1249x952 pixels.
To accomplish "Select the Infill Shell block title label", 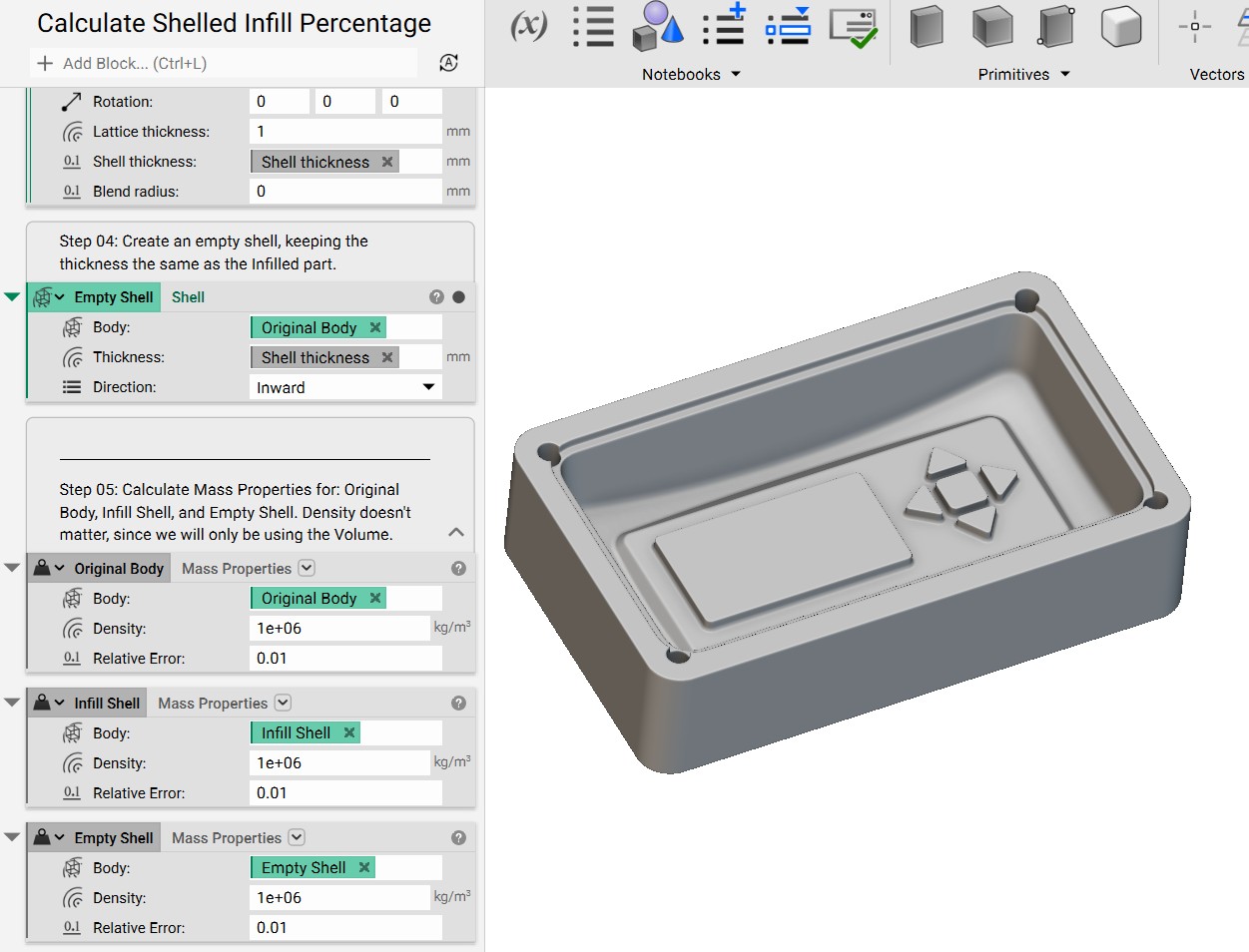I will pos(107,704).
